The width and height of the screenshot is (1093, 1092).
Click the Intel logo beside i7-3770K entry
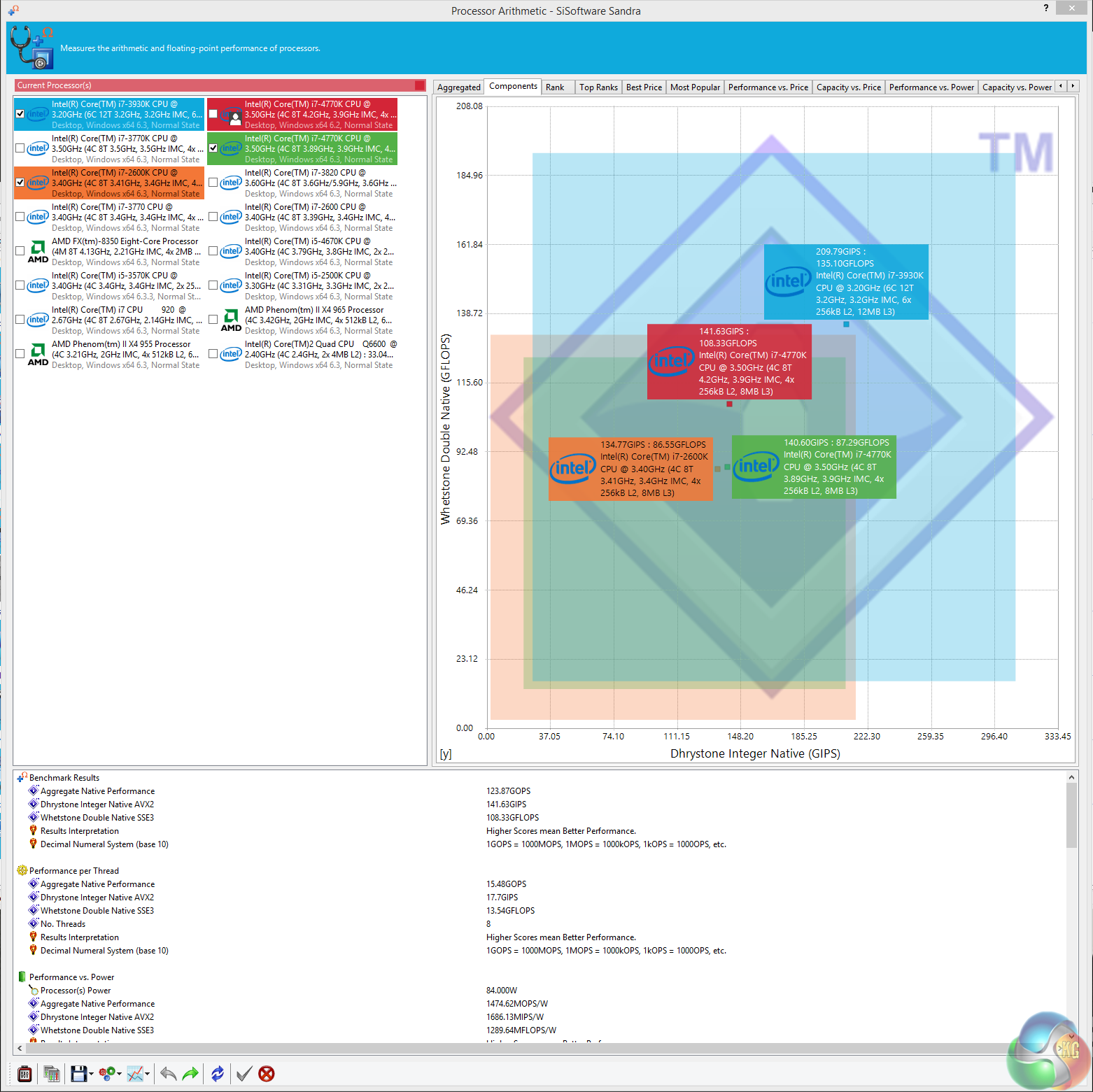38,148
